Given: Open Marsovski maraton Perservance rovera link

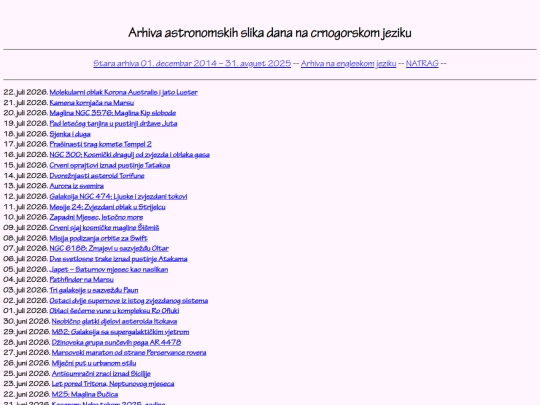Looking at the screenshot, I should point(129,353).
